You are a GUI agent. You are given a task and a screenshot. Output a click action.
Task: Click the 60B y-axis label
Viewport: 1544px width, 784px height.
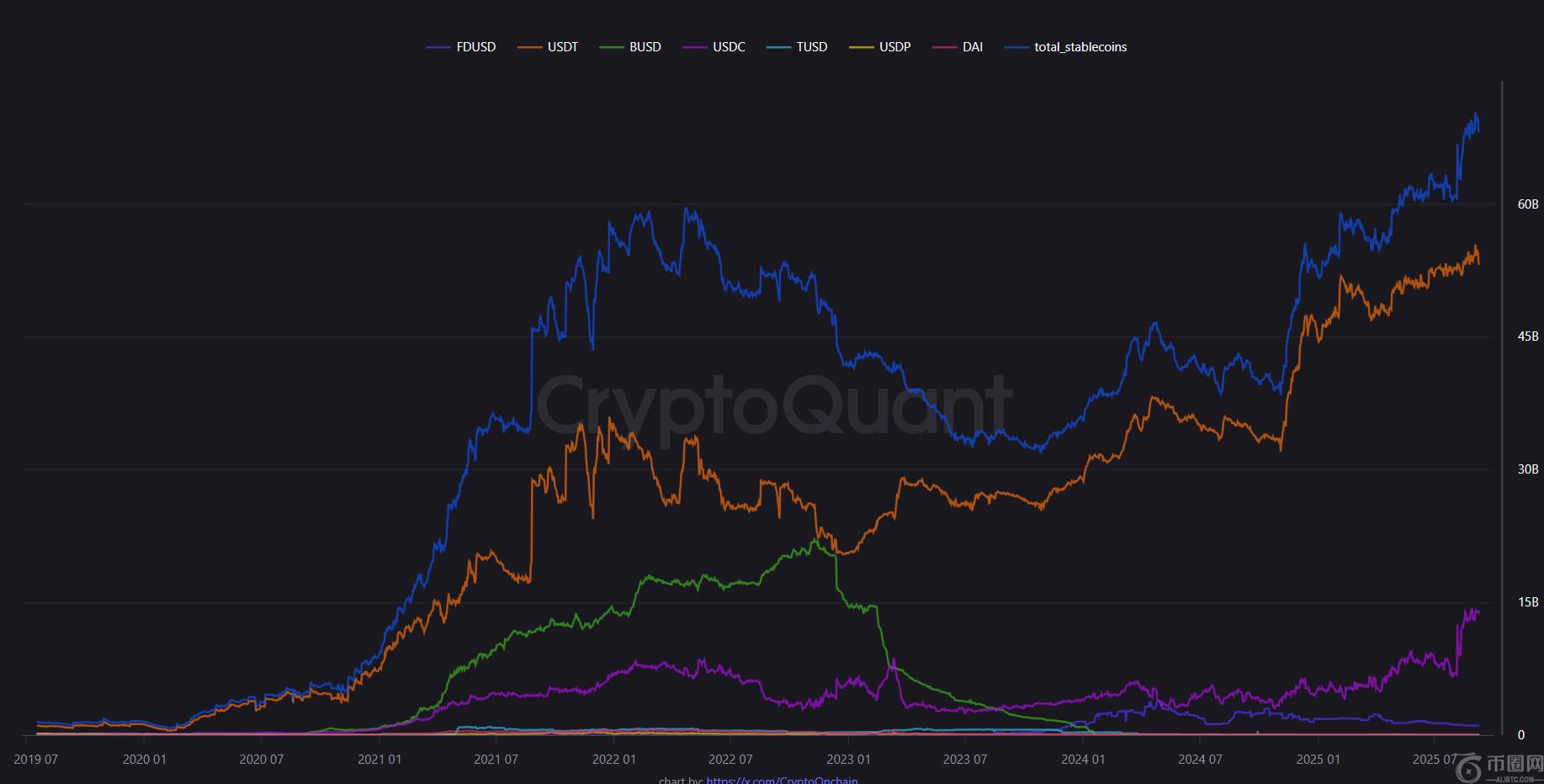(1527, 204)
